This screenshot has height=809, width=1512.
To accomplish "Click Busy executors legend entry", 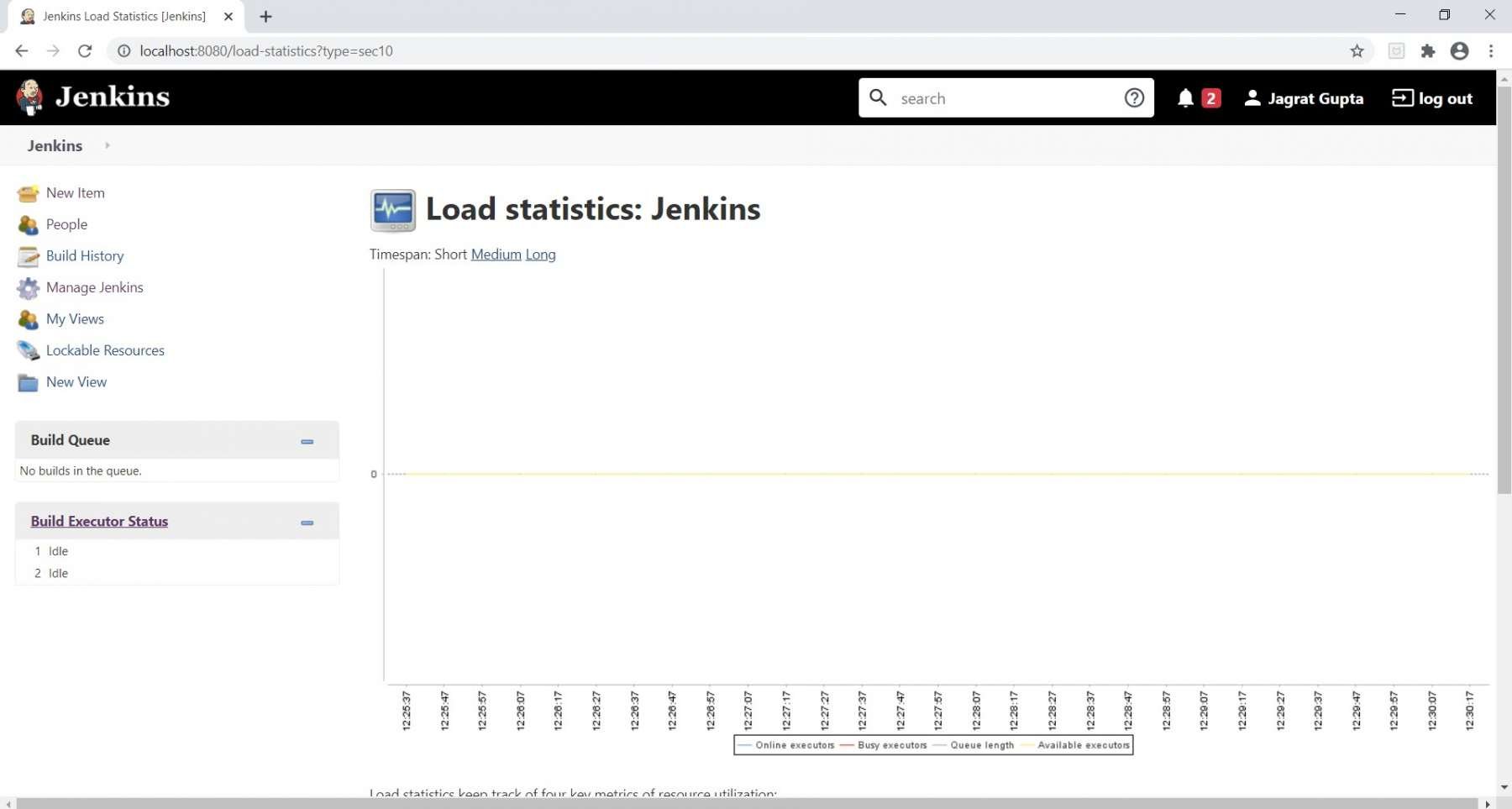I will click(884, 745).
